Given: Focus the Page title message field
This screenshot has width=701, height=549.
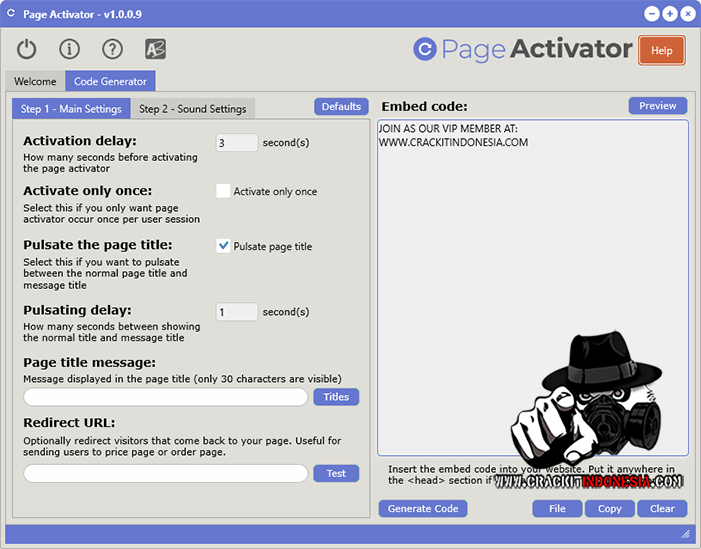Looking at the screenshot, I should pyautogui.click(x=166, y=397).
